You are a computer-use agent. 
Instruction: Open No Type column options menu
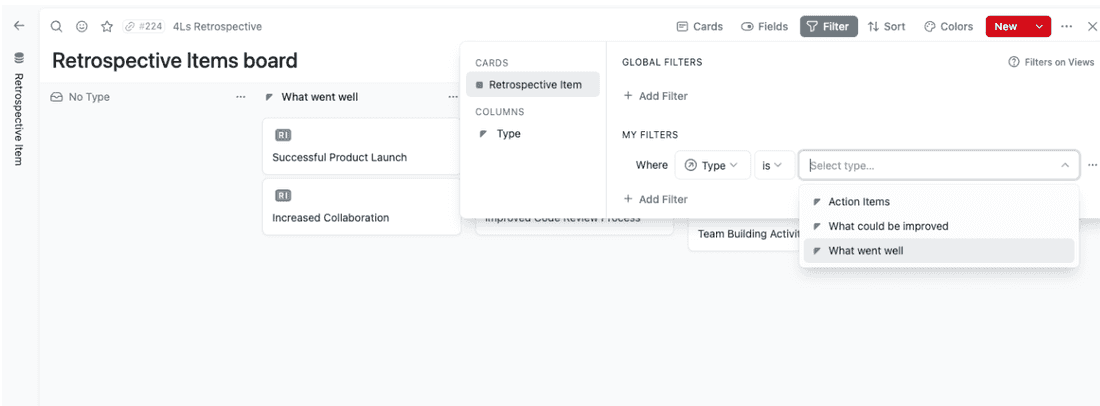tap(240, 97)
